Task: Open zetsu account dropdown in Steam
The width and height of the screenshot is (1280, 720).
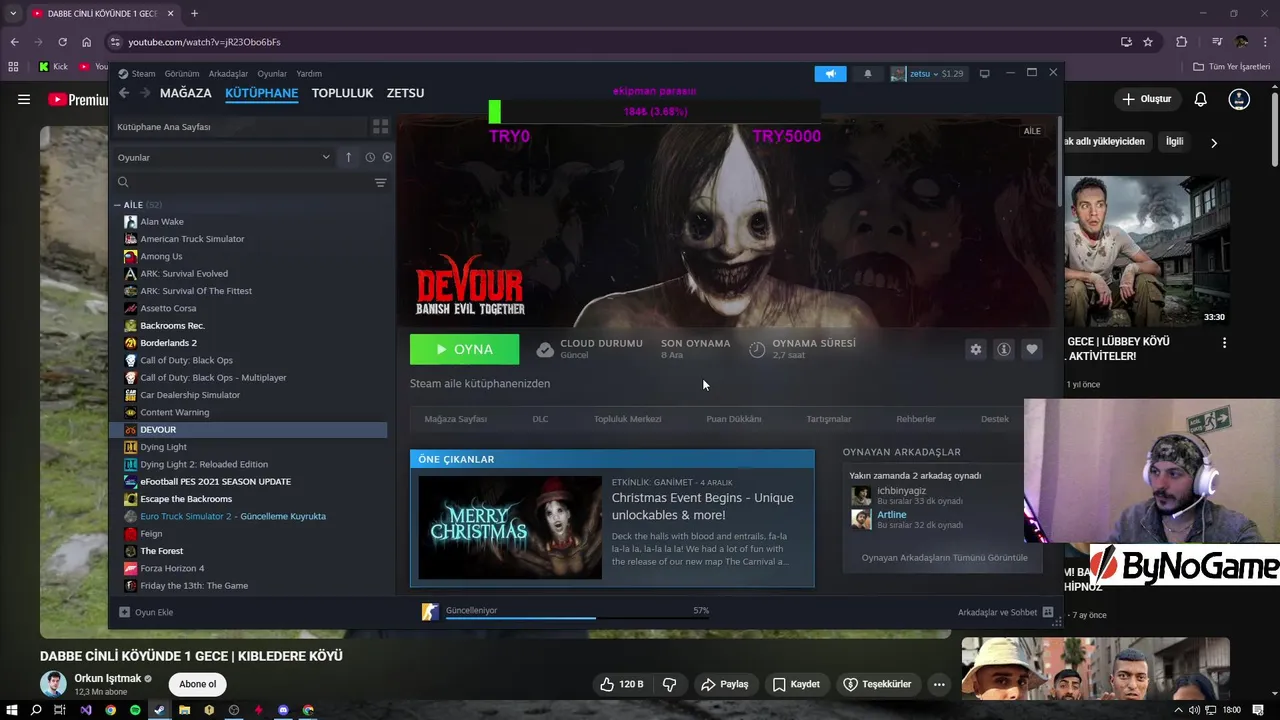Action: (x=927, y=74)
